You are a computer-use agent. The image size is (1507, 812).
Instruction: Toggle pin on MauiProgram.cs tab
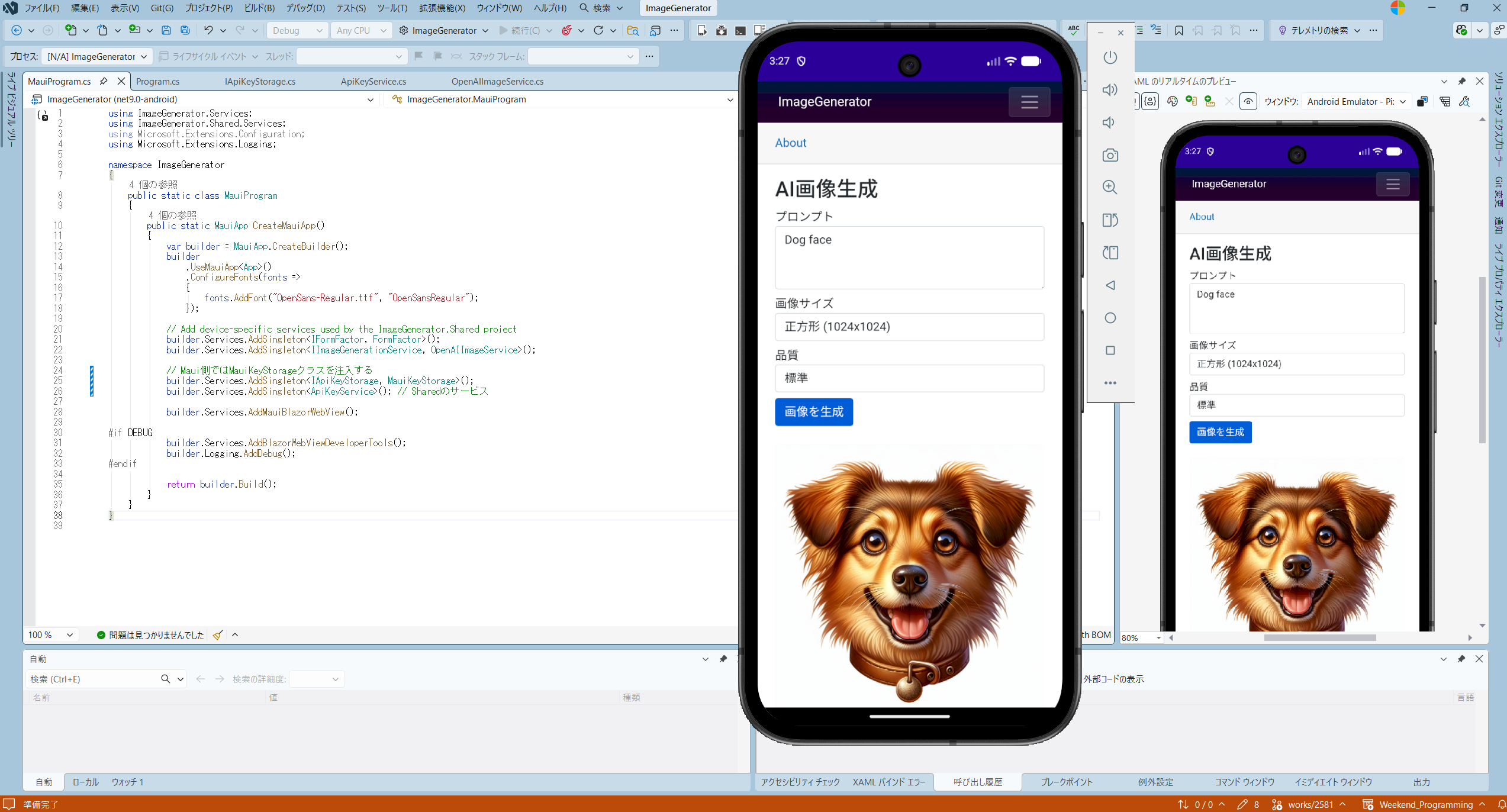(104, 81)
